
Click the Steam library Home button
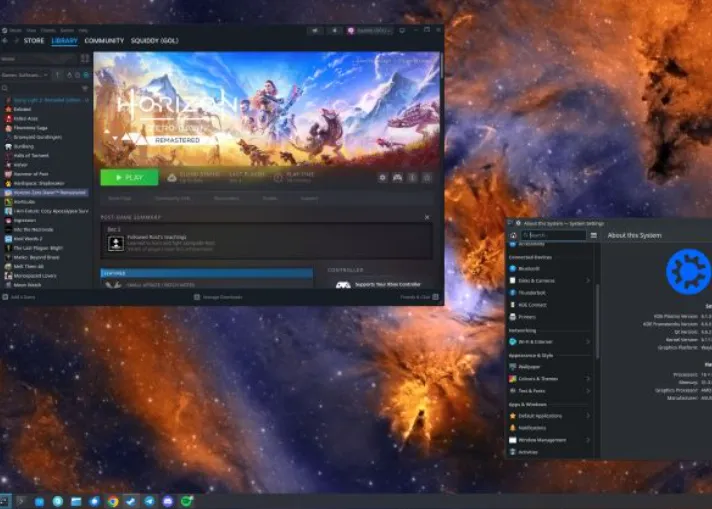click(39, 59)
